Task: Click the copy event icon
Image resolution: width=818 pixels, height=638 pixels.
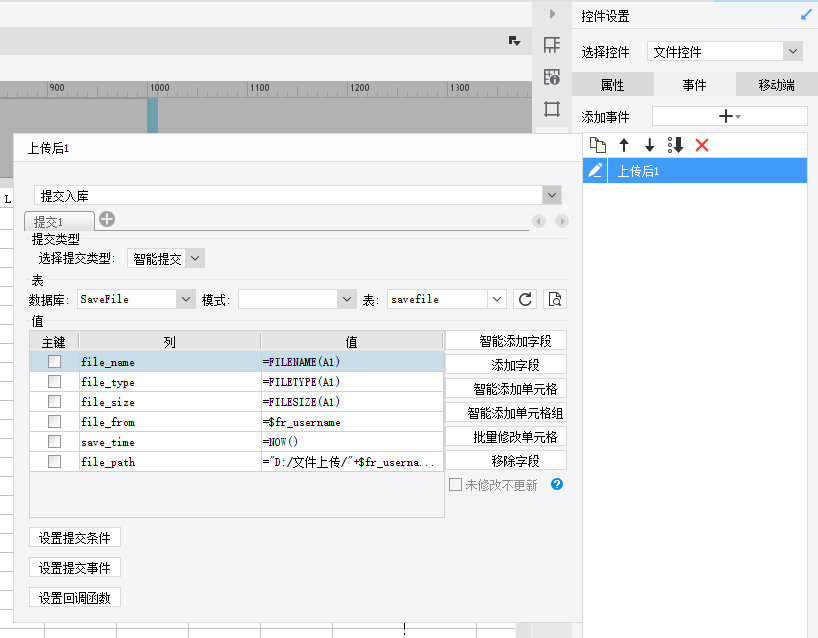Action: tap(598, 145)
